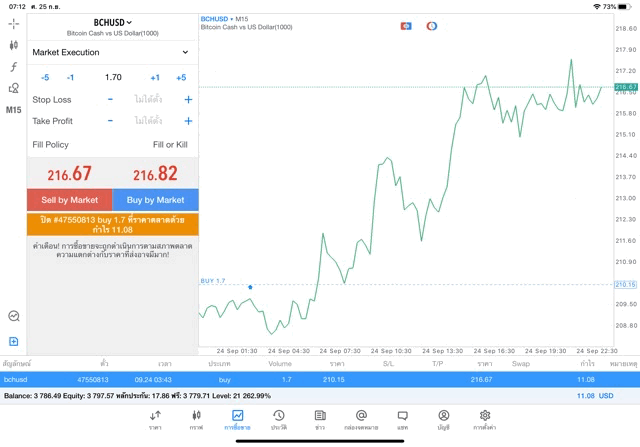The width and height of the screenshot is (640, 447).
Task: Click the Take Profit value field
Action: (149, 121)
